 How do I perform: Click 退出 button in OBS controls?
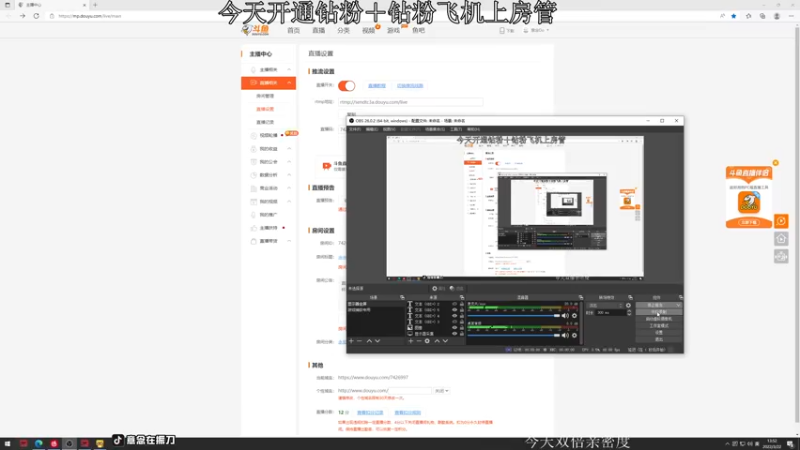(x=659, y=339)
